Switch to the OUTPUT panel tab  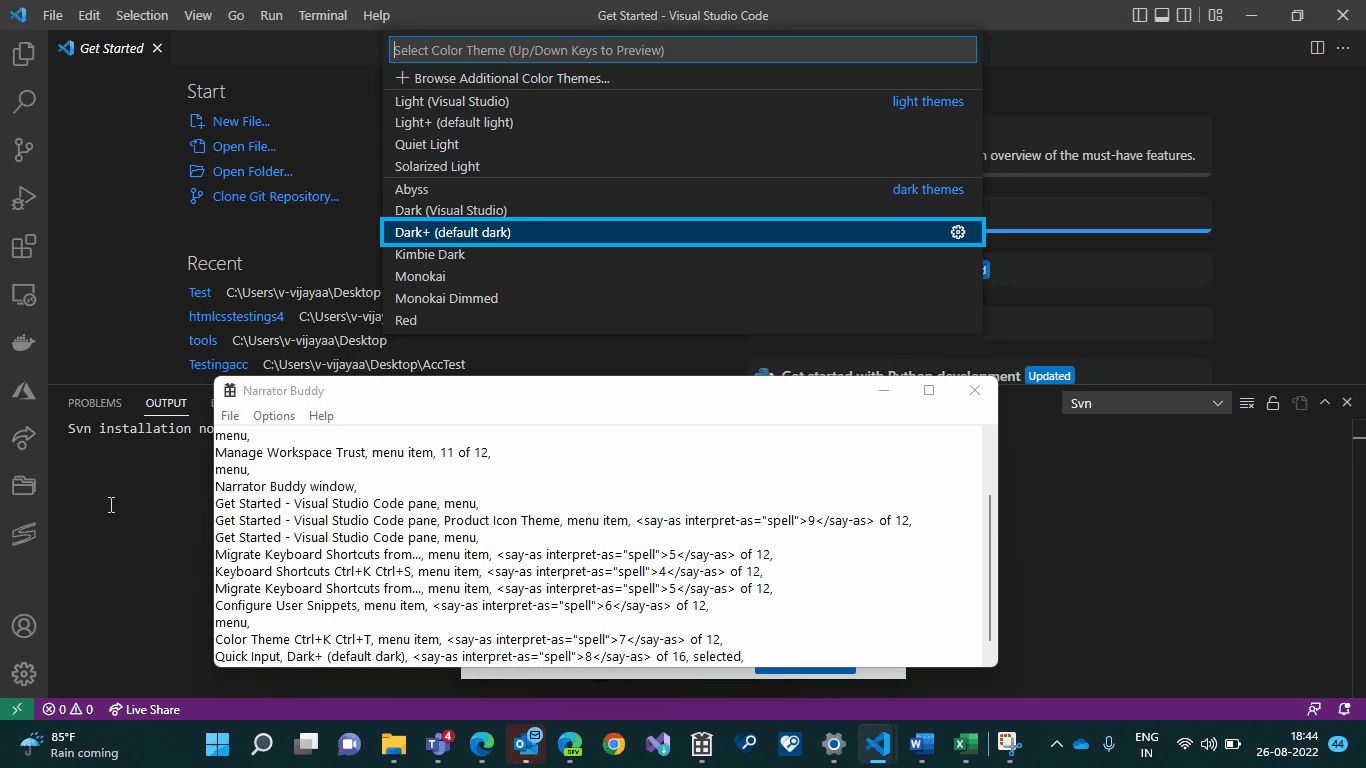tap(166, 403)
